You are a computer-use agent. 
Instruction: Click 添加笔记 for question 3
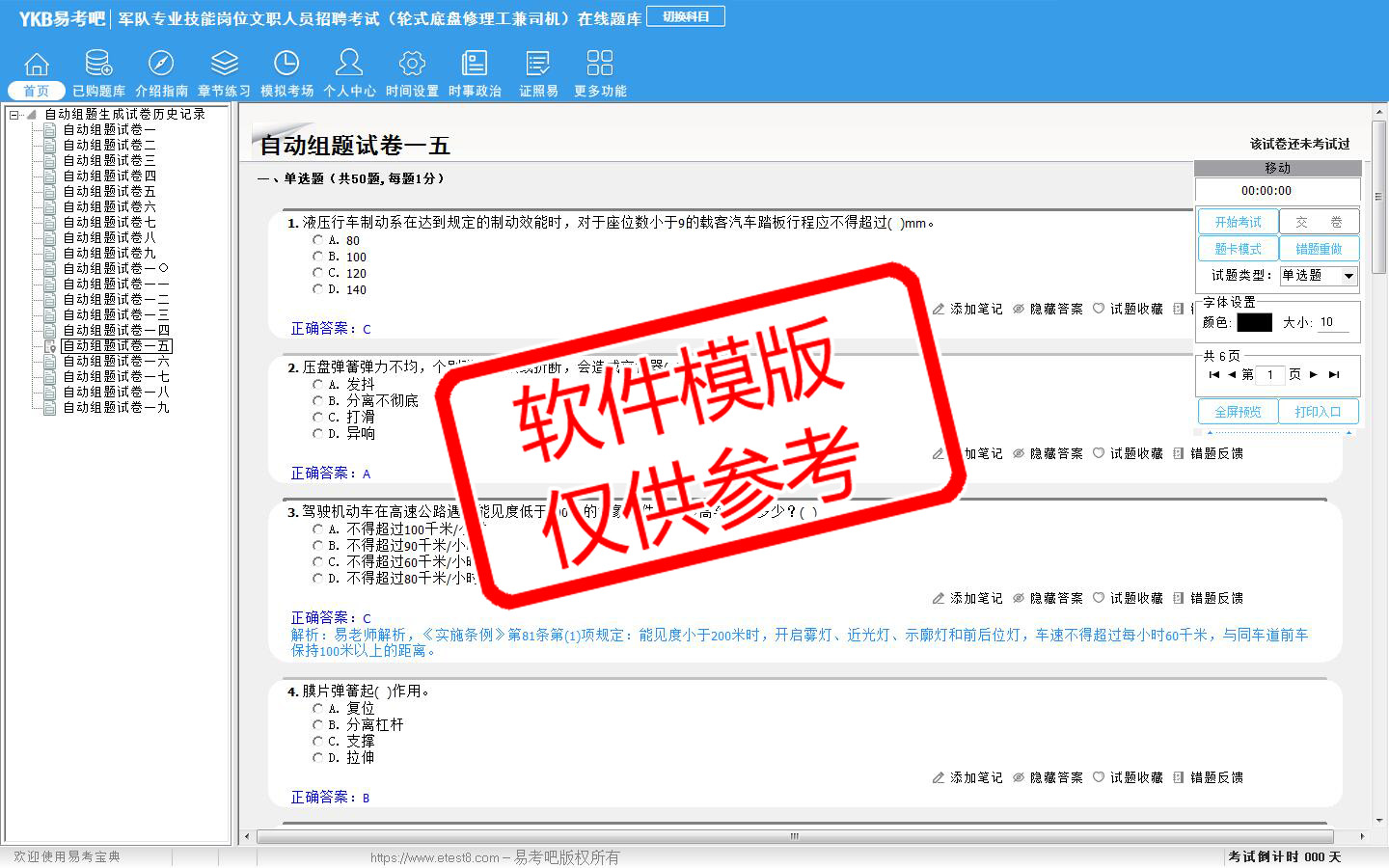coord(967,598)
